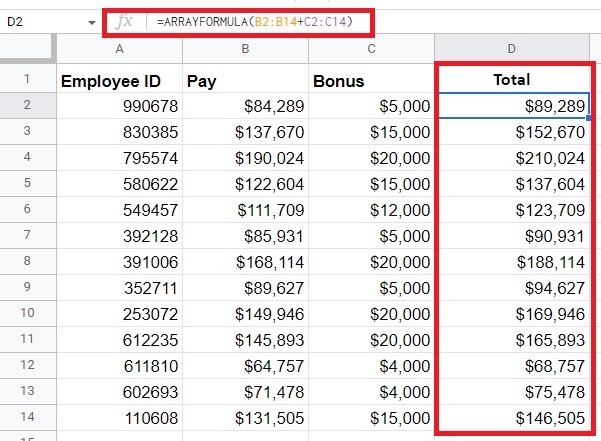Select cell with Employee ID 580622
The image size is (601, 441).
pyautogui.click(x=120, y=184)
